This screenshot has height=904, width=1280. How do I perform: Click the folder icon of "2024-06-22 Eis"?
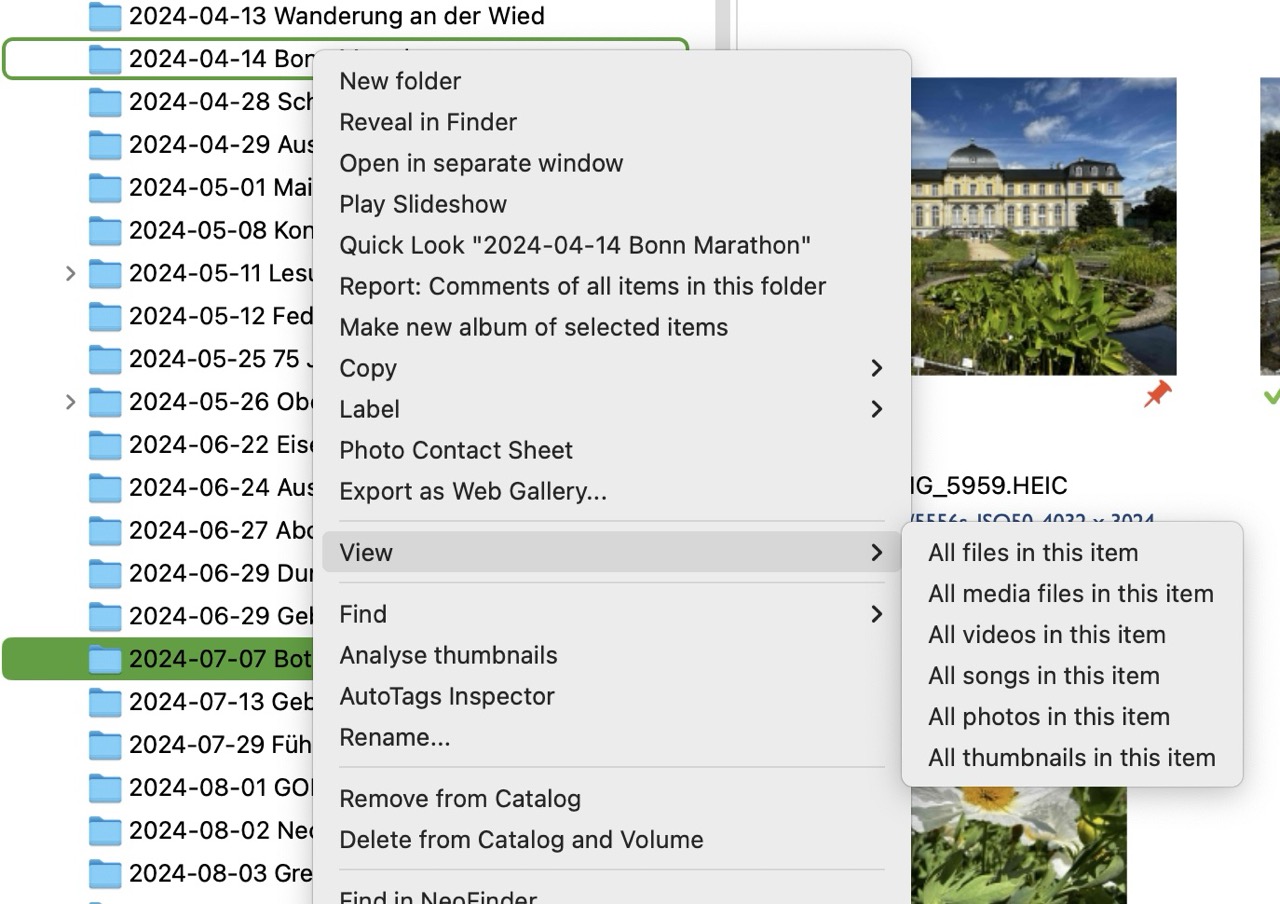coord(104,444)
